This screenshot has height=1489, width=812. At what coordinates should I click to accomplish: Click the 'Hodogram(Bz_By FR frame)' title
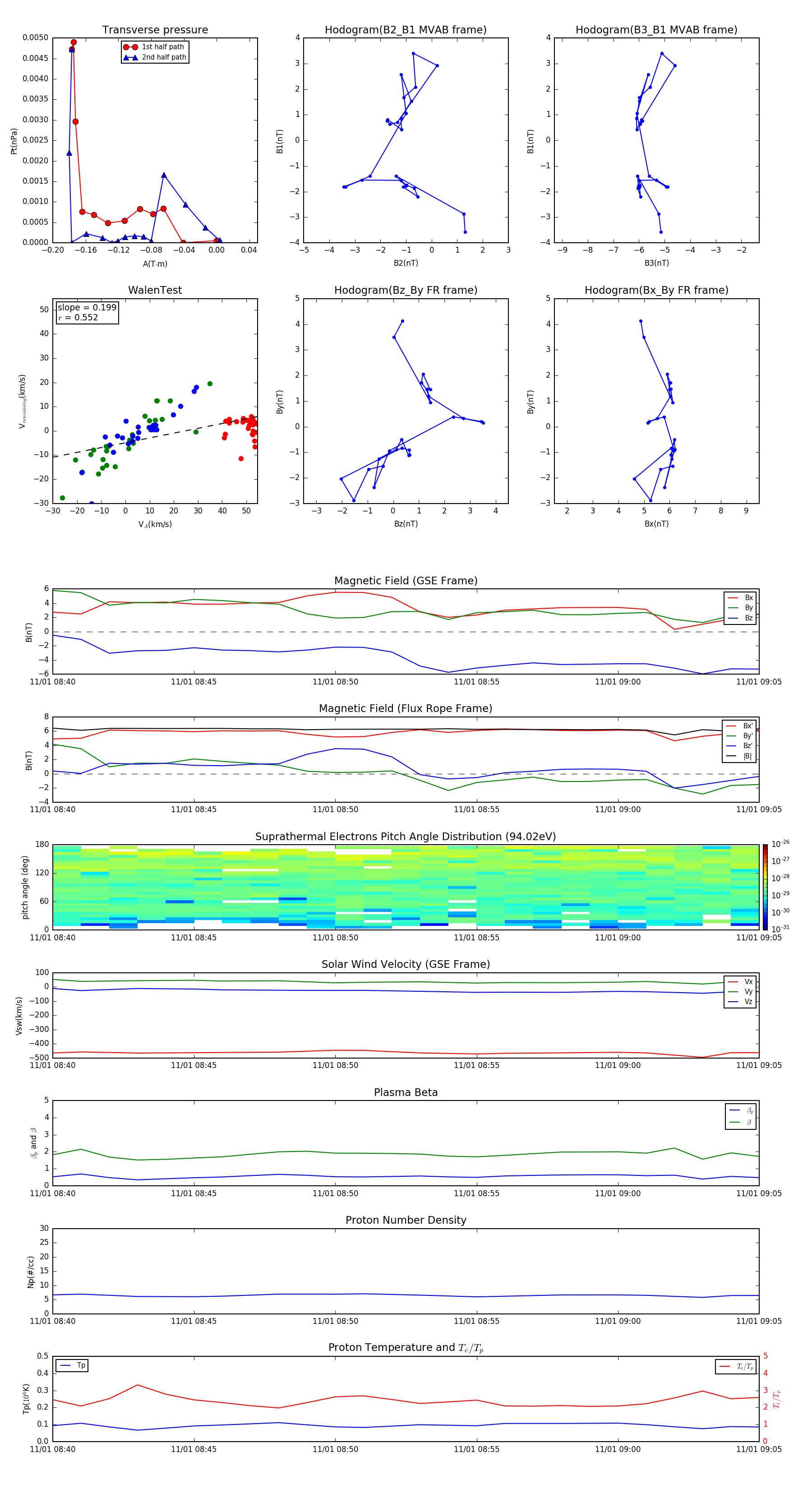pyautogui.click(x=406, y=290)
